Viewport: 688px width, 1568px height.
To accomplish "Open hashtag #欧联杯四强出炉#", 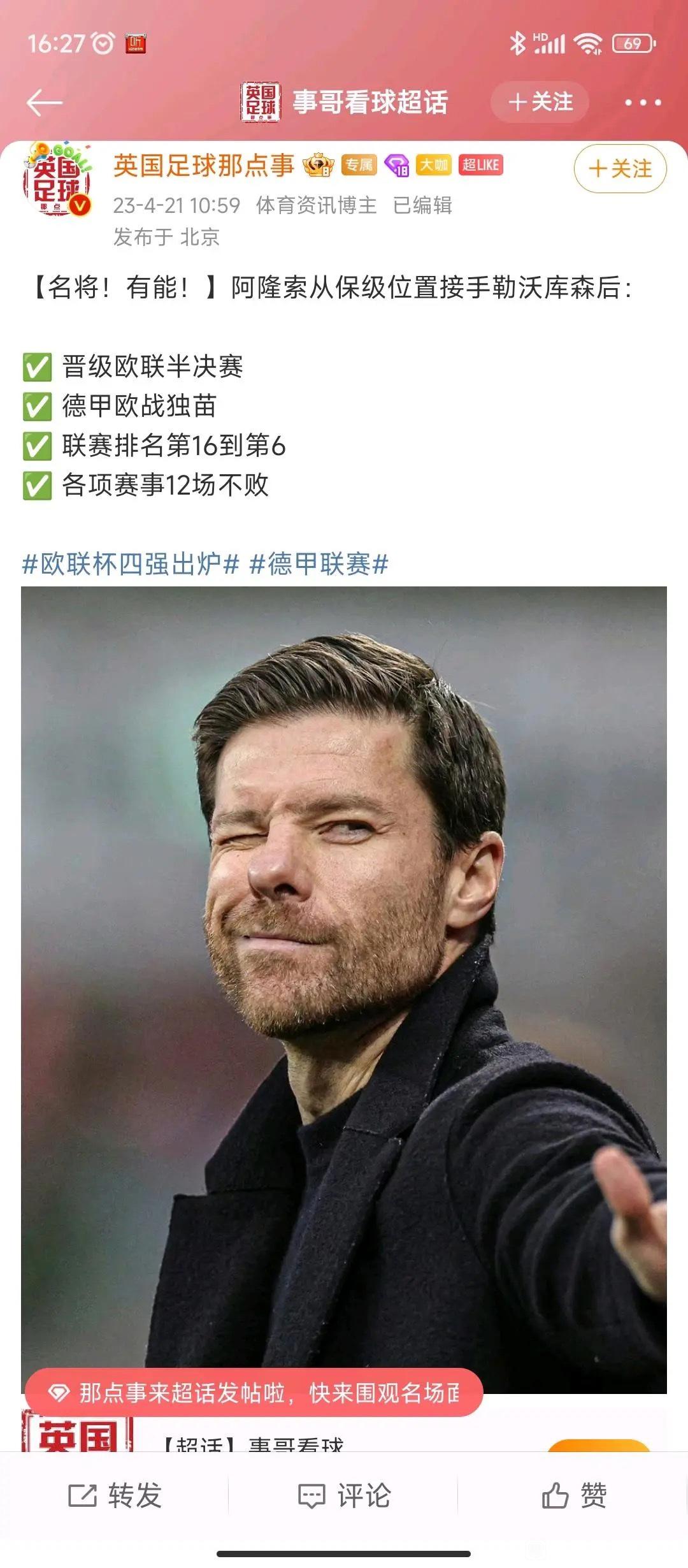I will pyautogui.click(x=131, y=564).
